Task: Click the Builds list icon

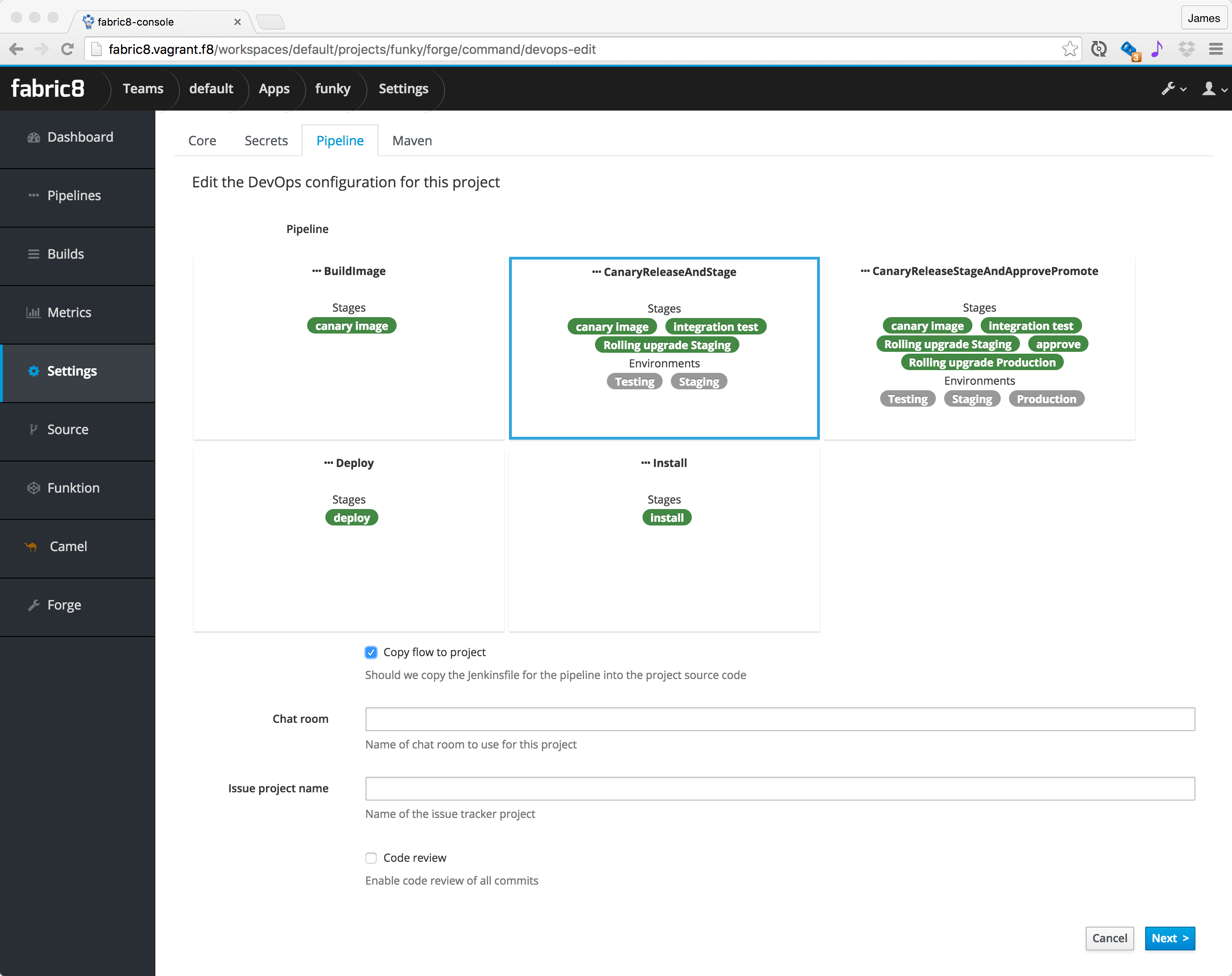Action: (34, 255)
